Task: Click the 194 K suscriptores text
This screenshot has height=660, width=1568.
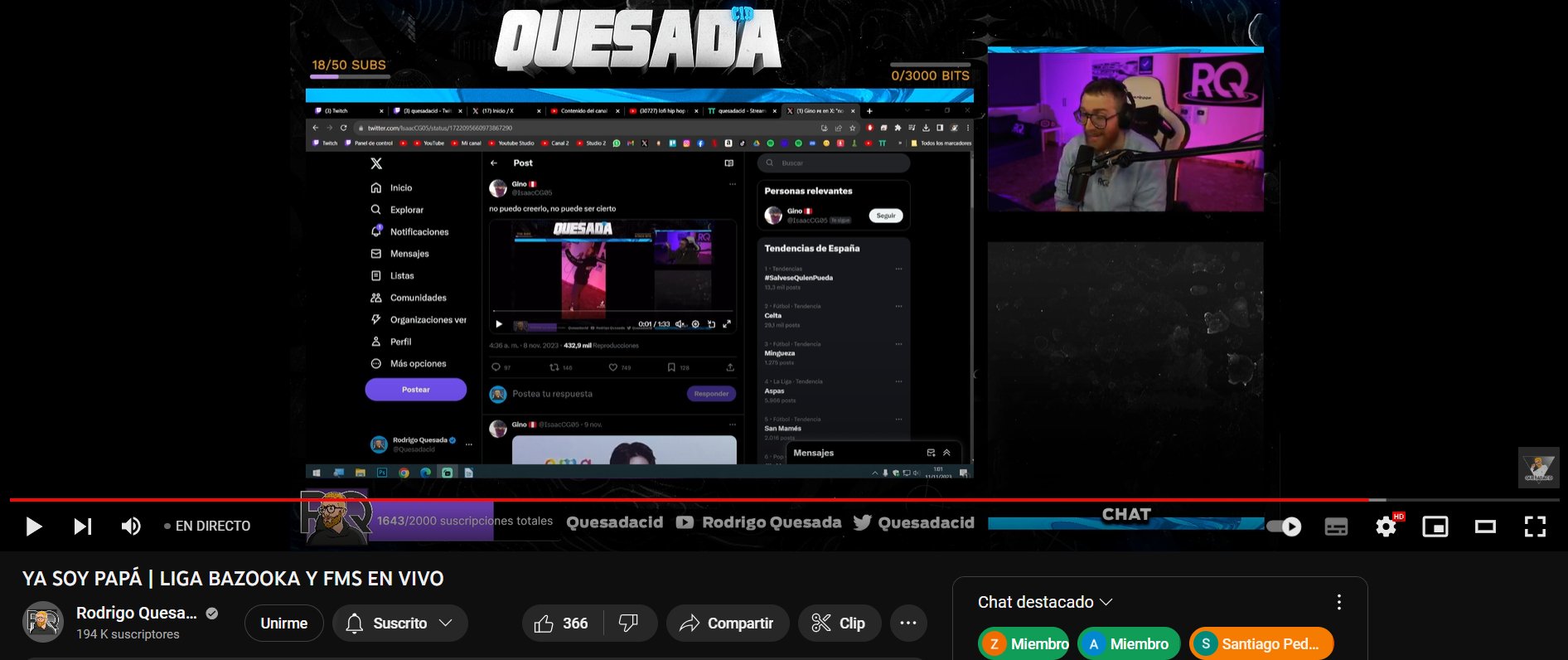Action: [x=128, y=634]
